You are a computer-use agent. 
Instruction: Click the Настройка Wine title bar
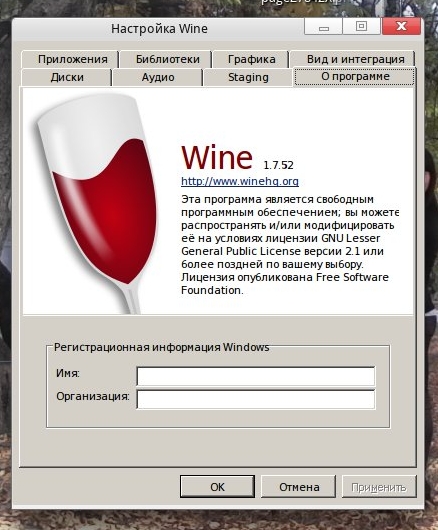[159, 29]
